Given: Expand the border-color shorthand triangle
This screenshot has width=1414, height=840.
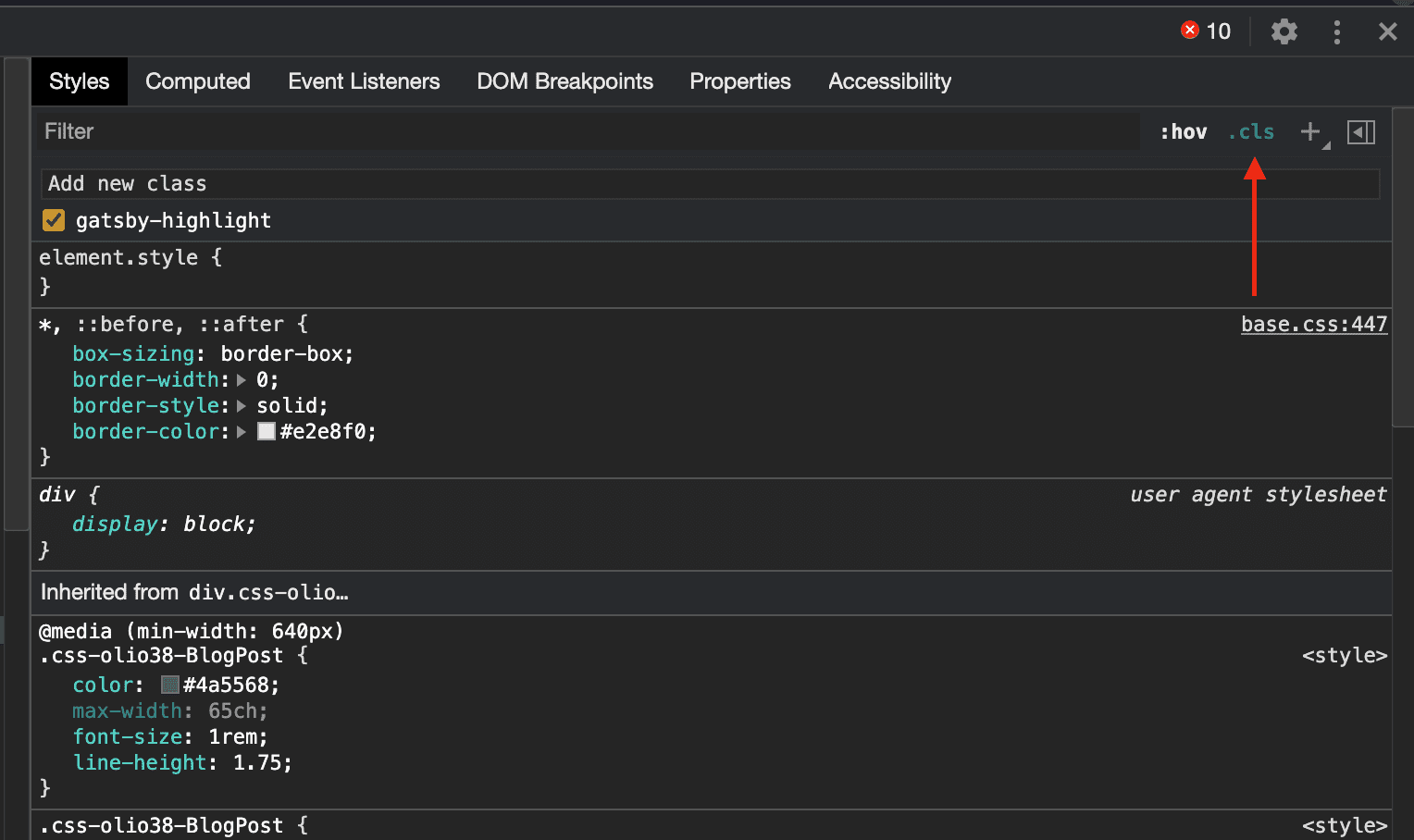Looking at the screenshot, I should [x=242, y=432].
